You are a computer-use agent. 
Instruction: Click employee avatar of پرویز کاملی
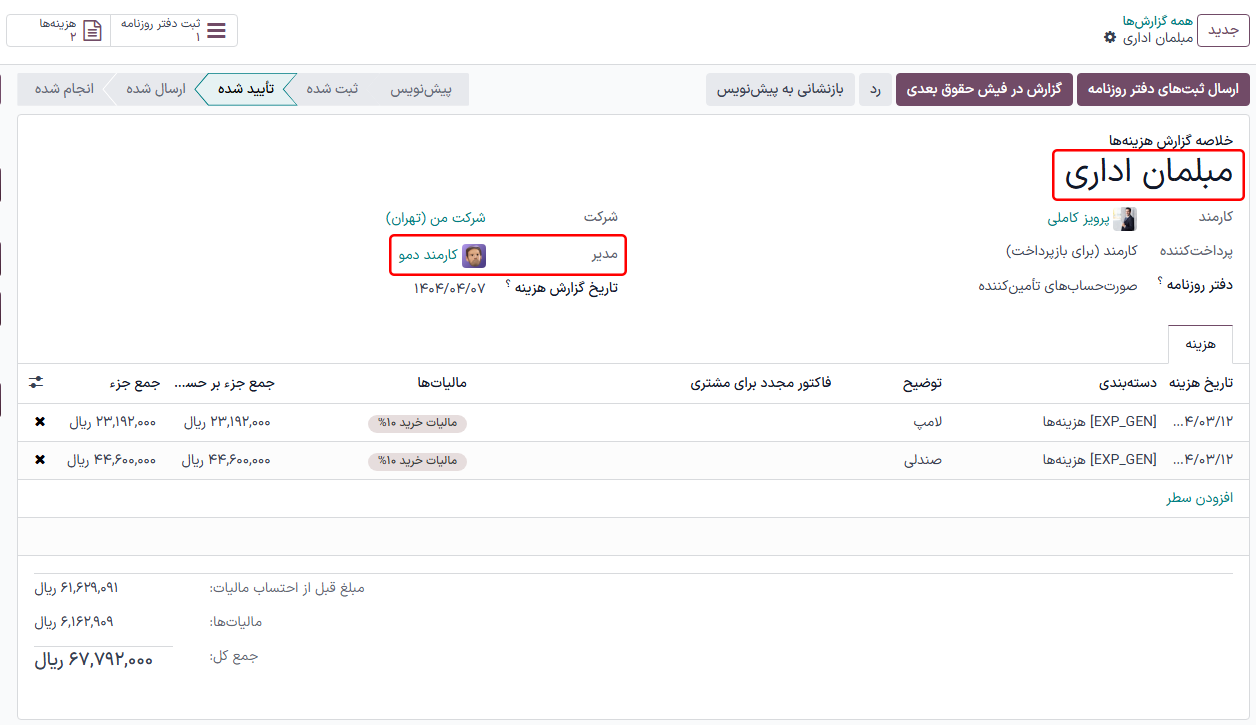(x=1125, y=218)
